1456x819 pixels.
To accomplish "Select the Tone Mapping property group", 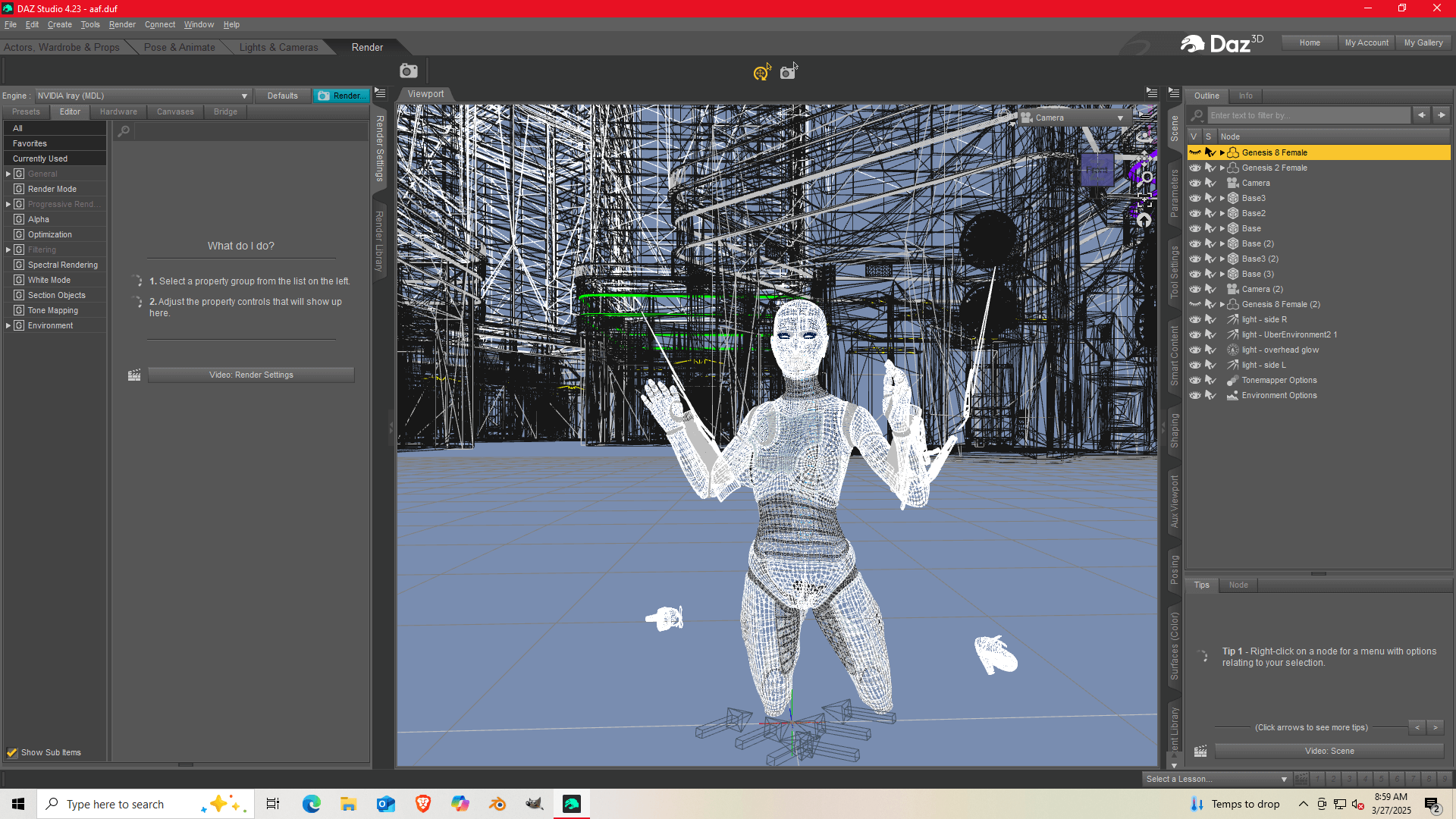I will click(x=53, y=310).
